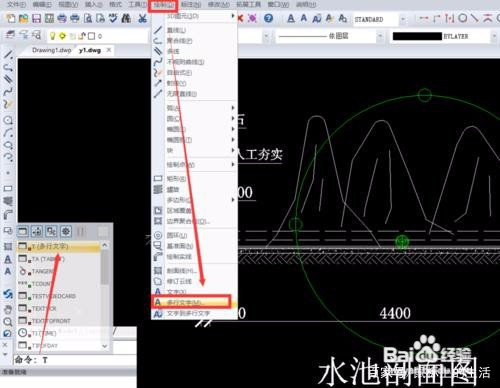Click the 4400 dimension text in drawing
Screen dimensions: 500x388
pyautogui.click(x=395, y=313)
